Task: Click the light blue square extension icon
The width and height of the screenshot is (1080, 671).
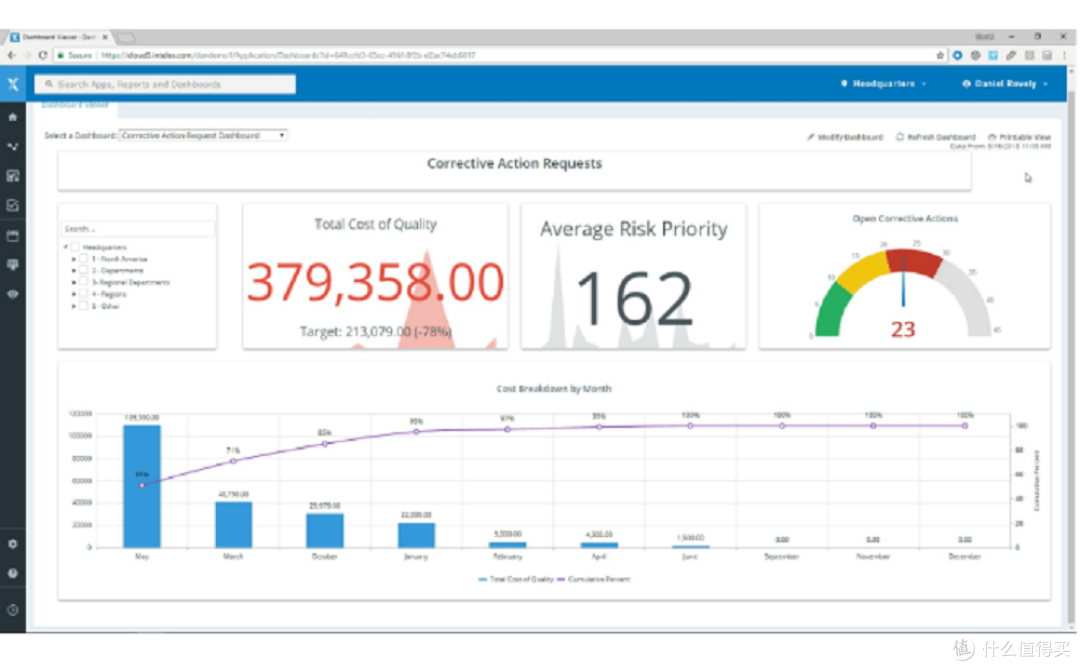Action: [993, 55]
